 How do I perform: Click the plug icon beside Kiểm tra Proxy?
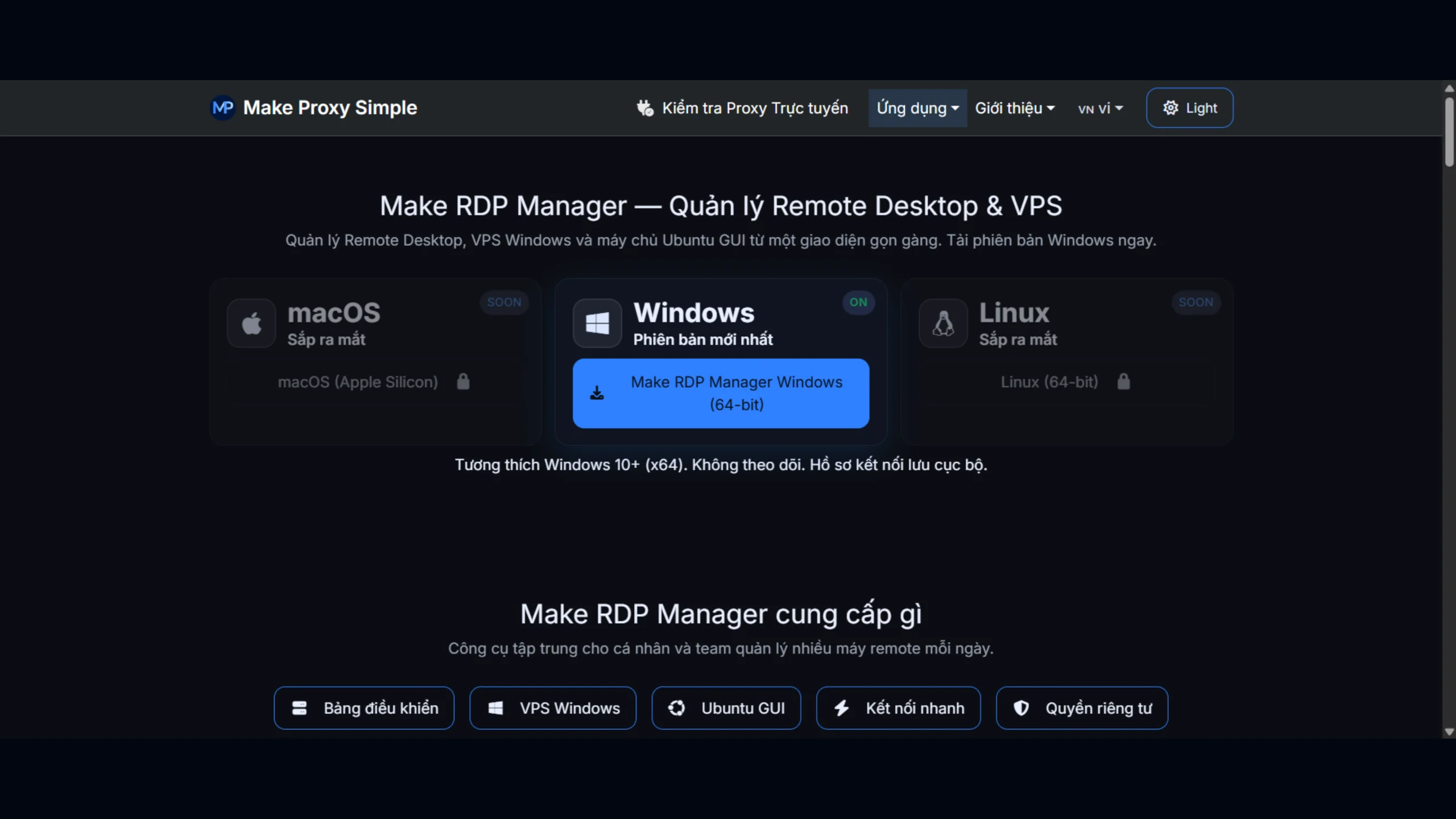pos(645,108)
